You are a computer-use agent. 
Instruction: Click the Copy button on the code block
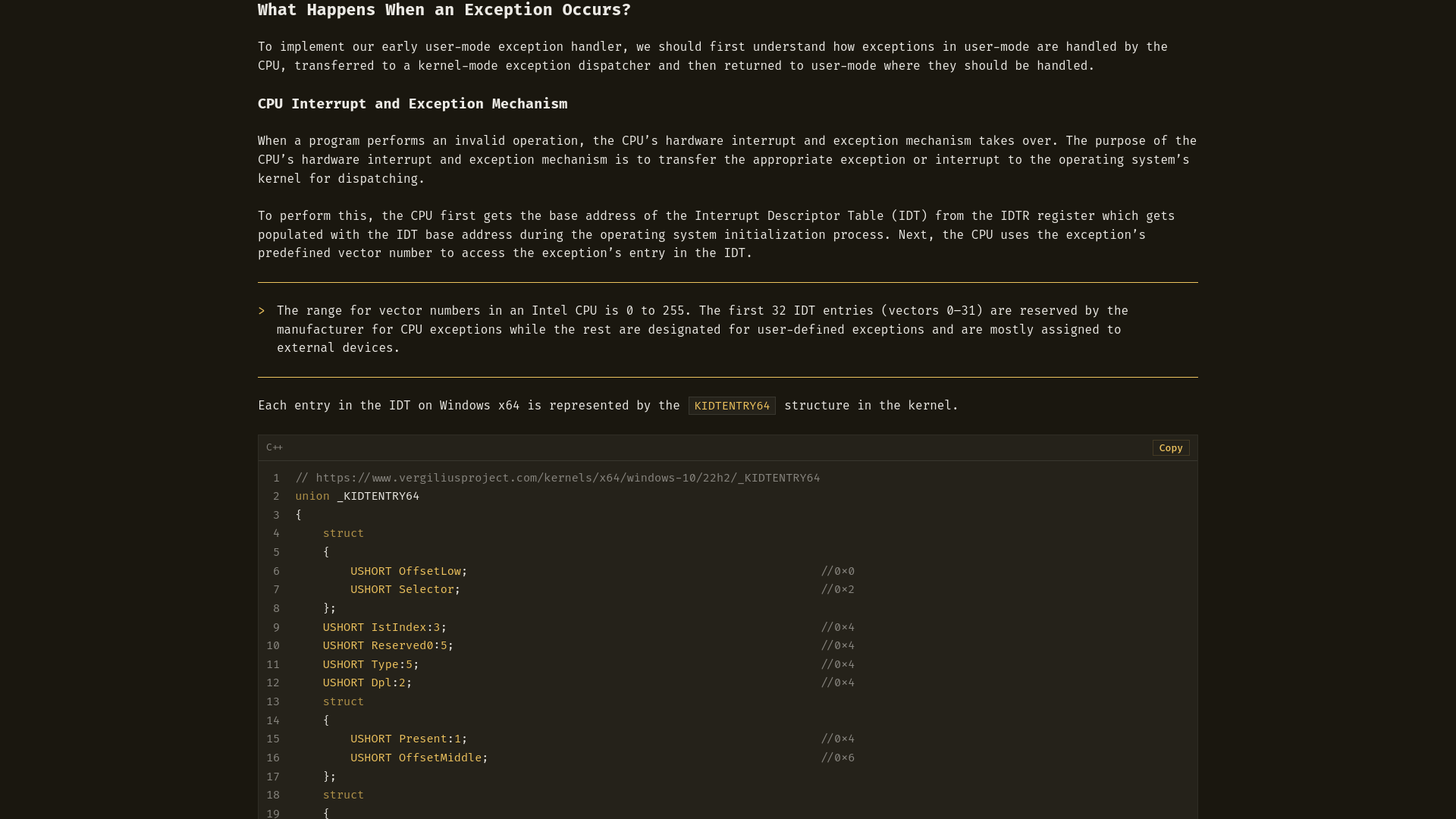click(1171, 448)
